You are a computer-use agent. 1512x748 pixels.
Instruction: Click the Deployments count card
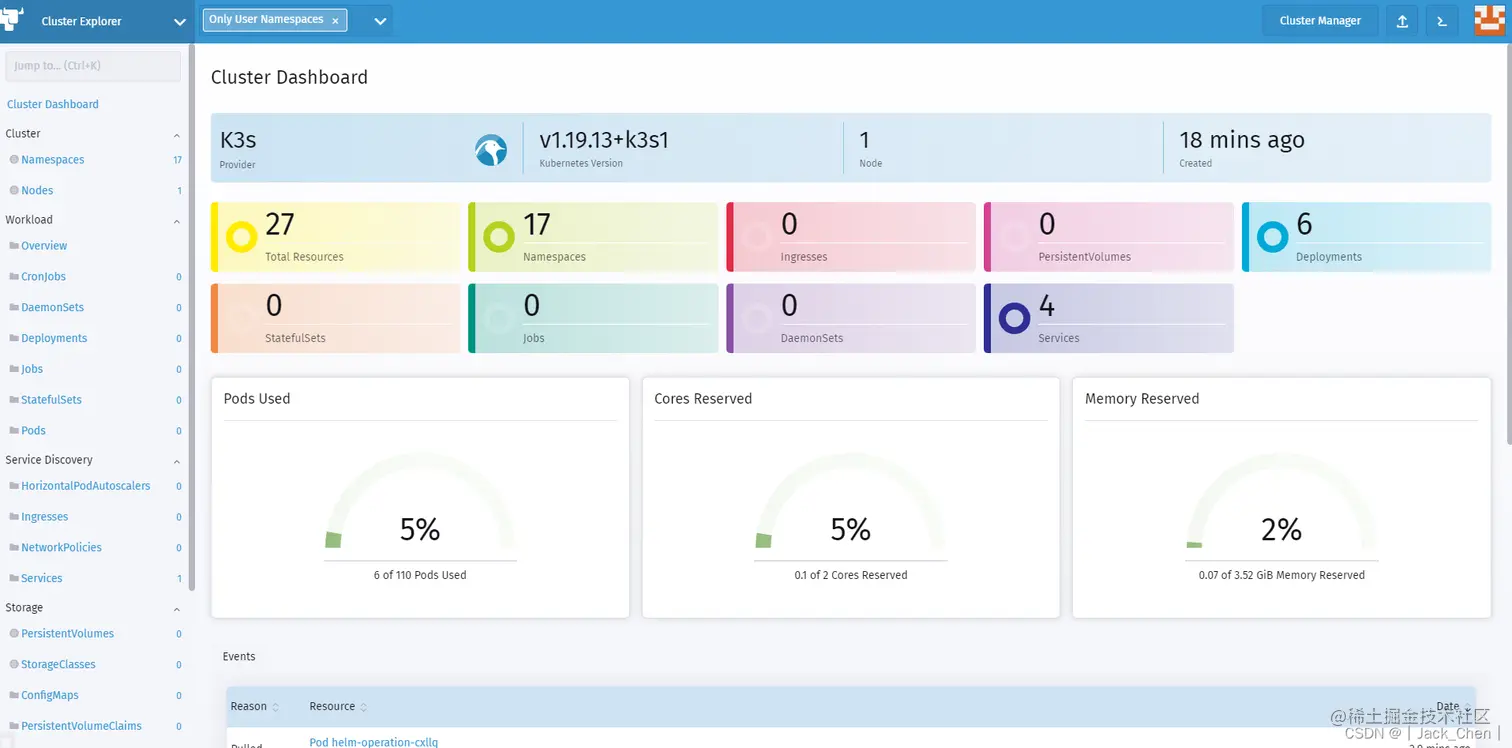[1367, 237]
